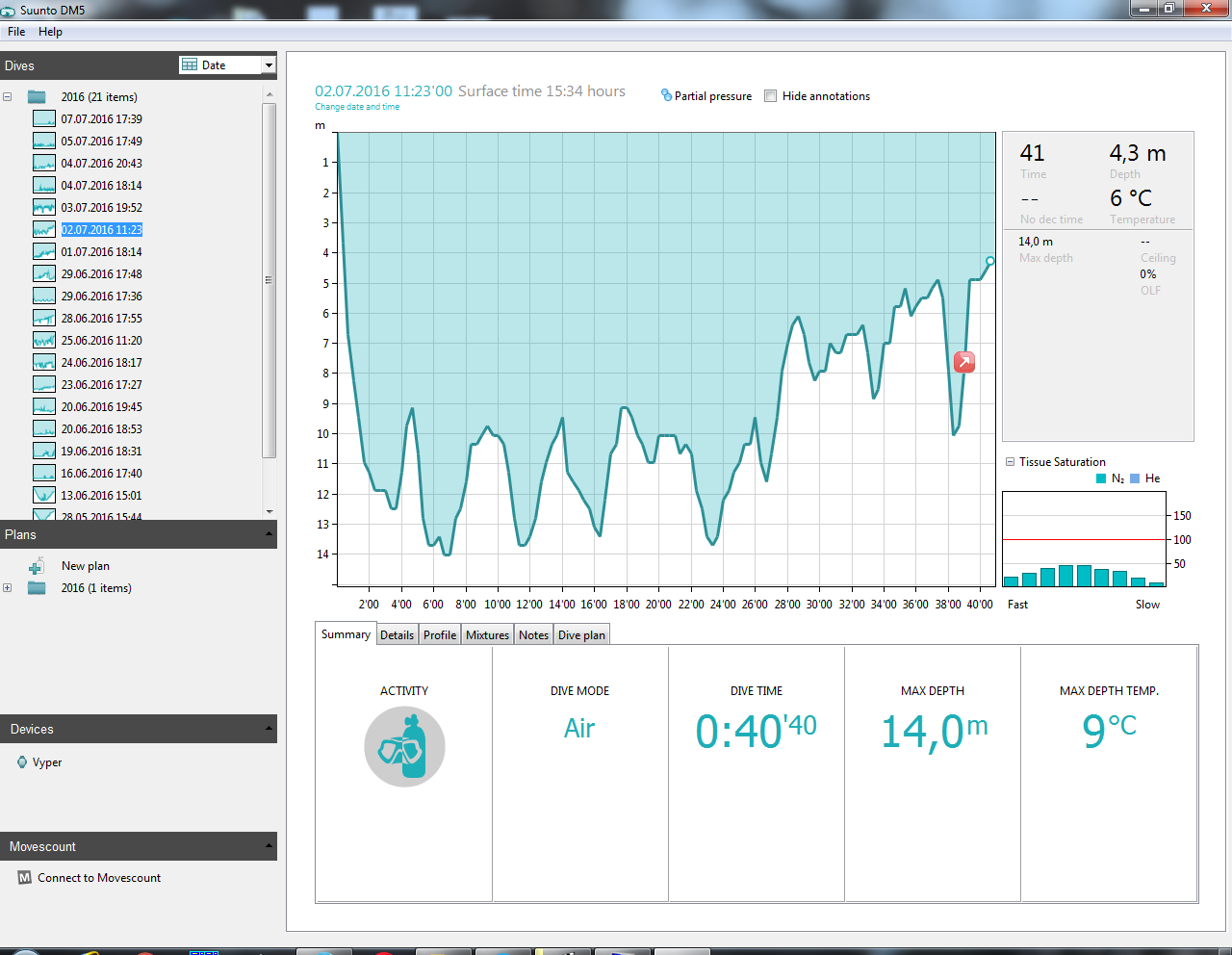This screenshot has width=1232, height=955.
Task: Click the 2016 dives folder icon
Action: point(37,97)
